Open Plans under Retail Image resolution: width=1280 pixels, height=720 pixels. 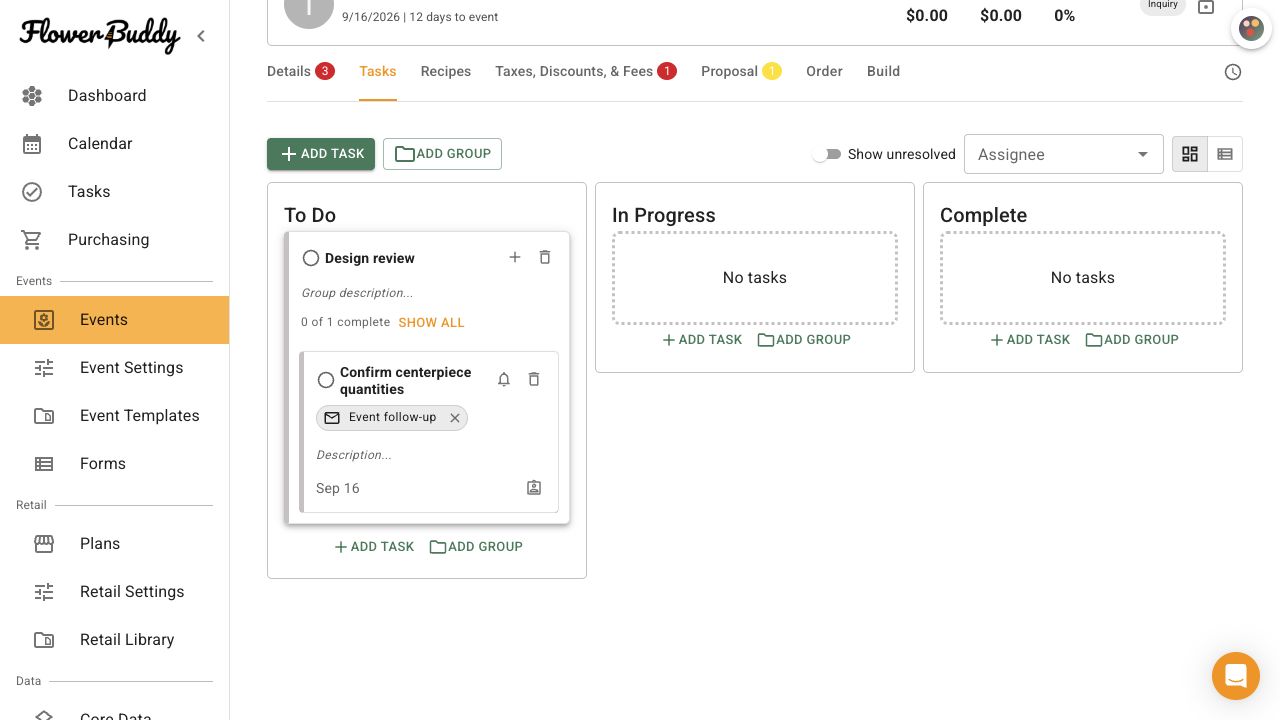[114, 544]
